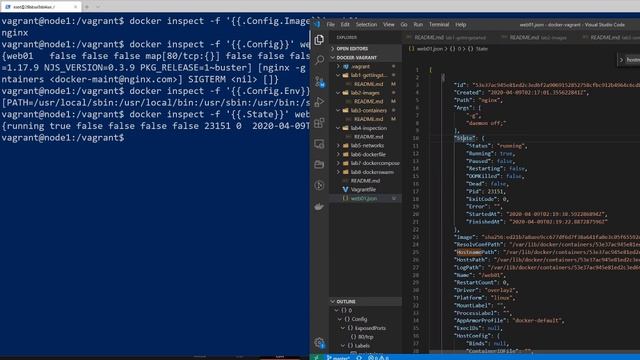Screen dimensions: 640x360
Task: Click the sync changes icon in status bar
Action: (x=359, y=358)
